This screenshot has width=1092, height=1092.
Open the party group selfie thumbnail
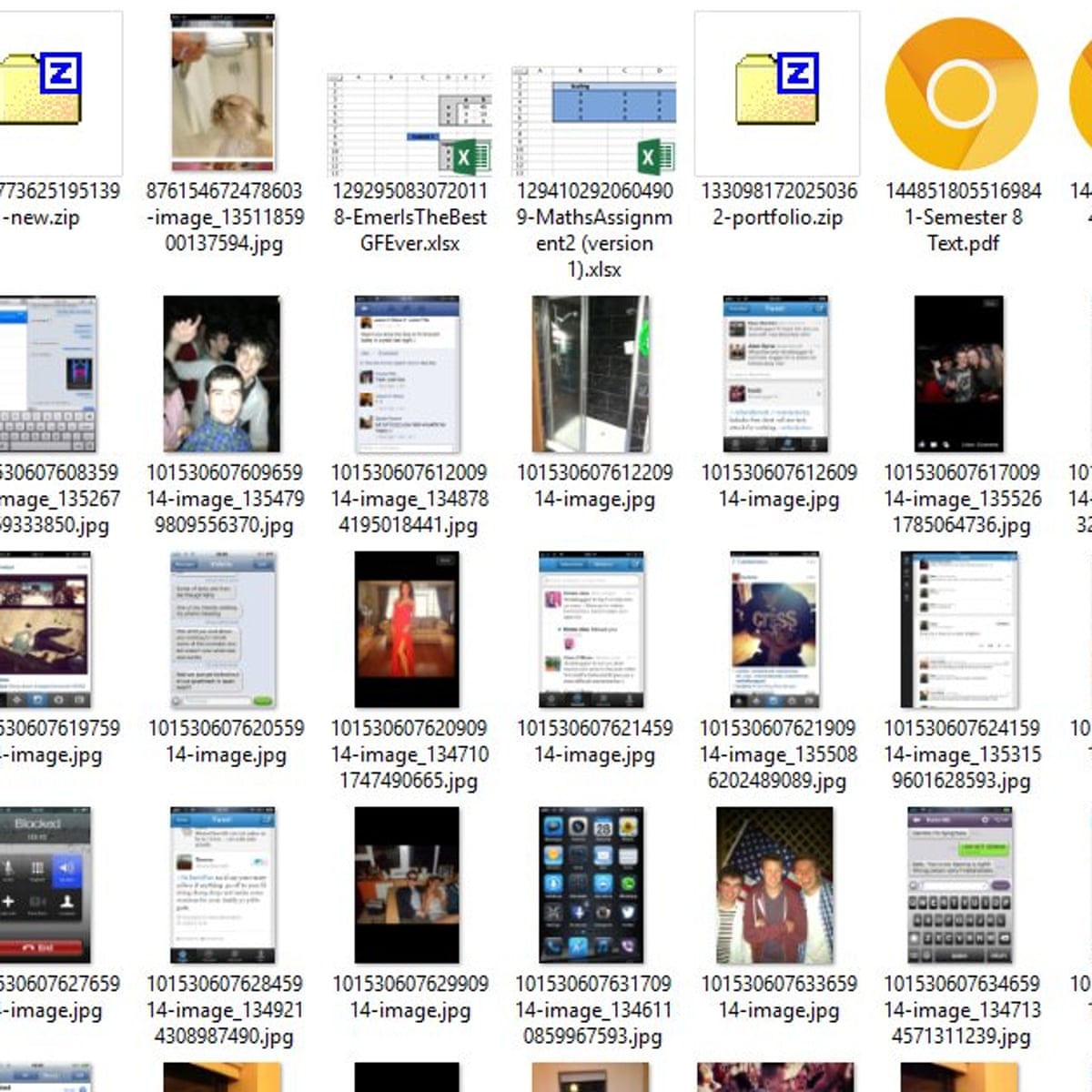pyautogui.click(x=223, y=374)
